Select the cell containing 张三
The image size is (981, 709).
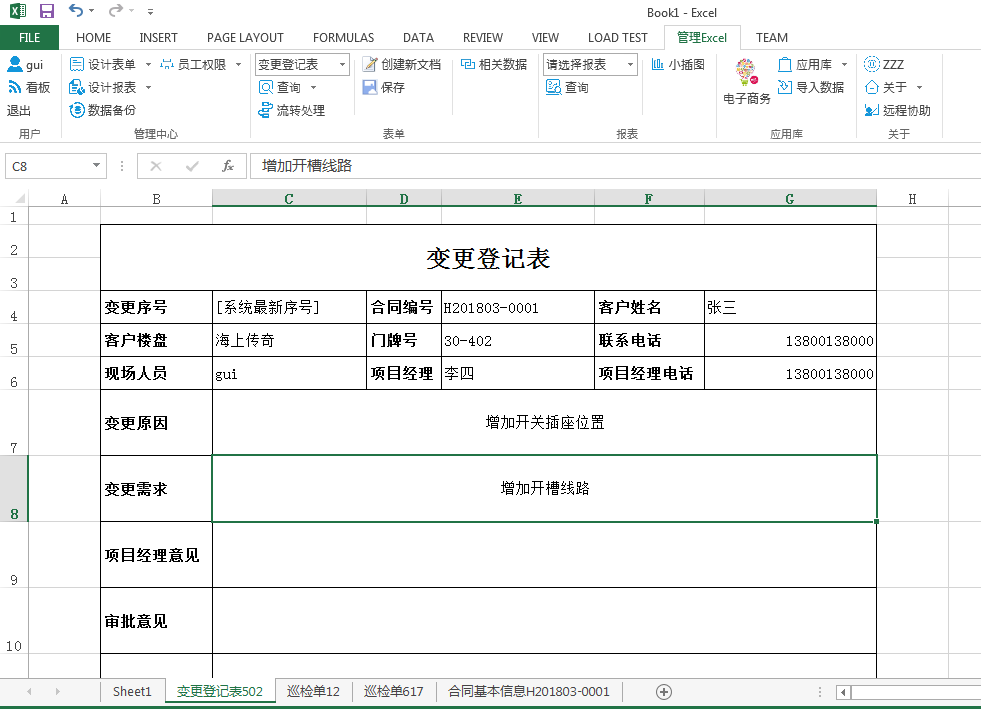(790, 307)
